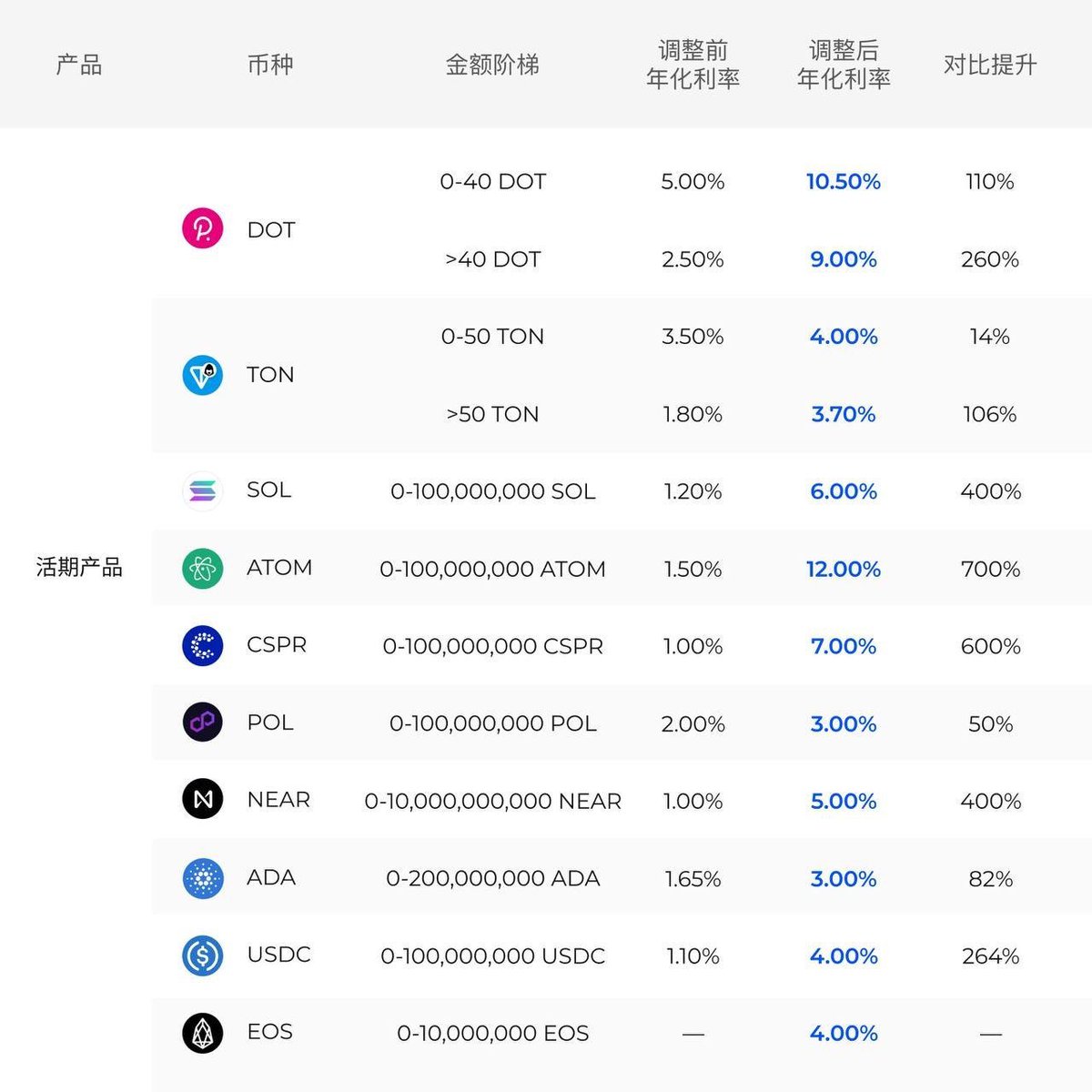This screenshot has width=1092, height=1092.
Task: Select the ADA Cardano icon
Action: (203, 877)
